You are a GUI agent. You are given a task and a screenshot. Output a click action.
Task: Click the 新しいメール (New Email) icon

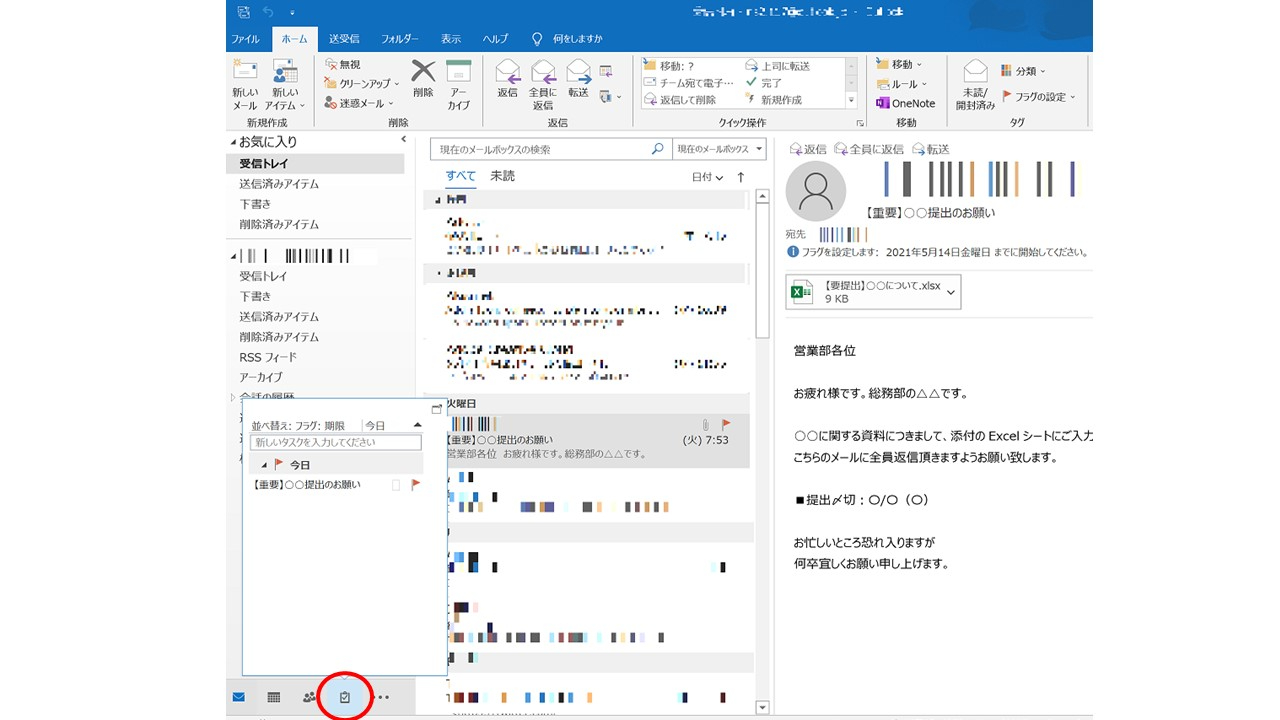[x=244, y=80]
